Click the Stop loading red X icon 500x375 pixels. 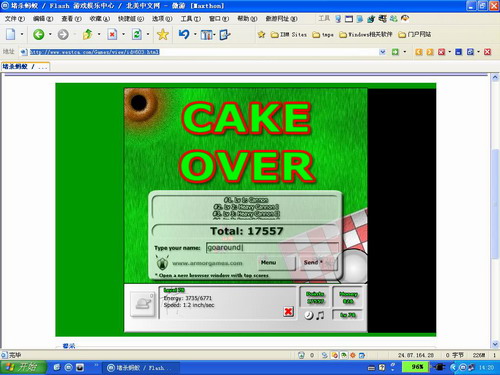click(x=112, y=34)
